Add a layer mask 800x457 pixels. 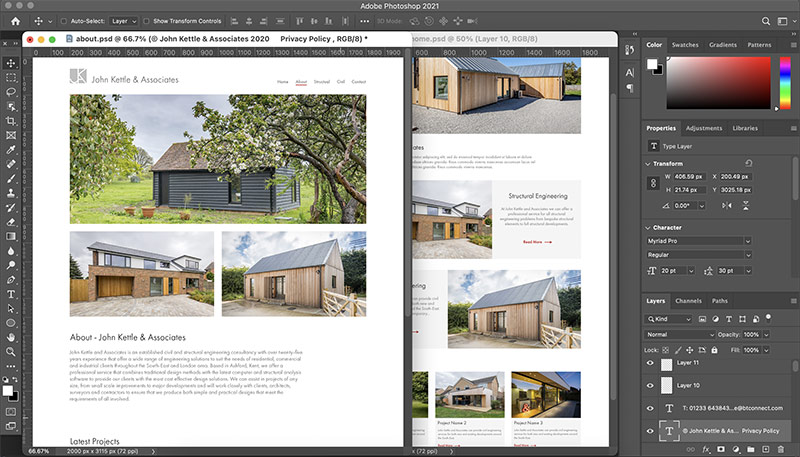pos(720,449)
